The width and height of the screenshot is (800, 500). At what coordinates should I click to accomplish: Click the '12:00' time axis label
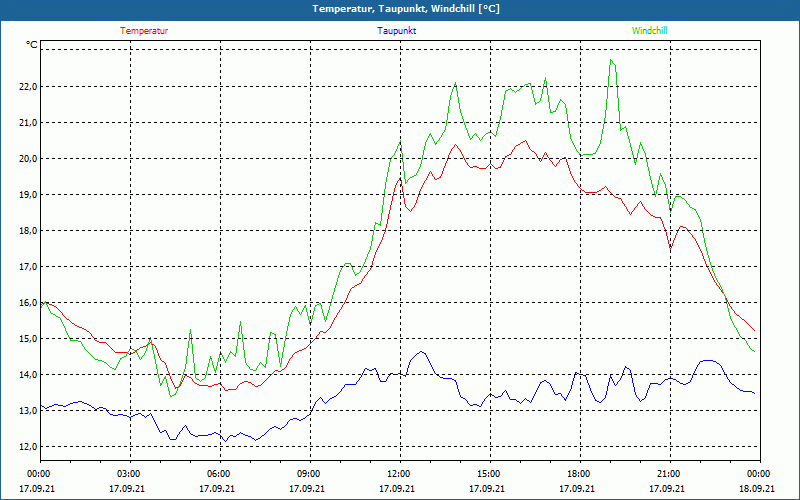coord(400,474)
